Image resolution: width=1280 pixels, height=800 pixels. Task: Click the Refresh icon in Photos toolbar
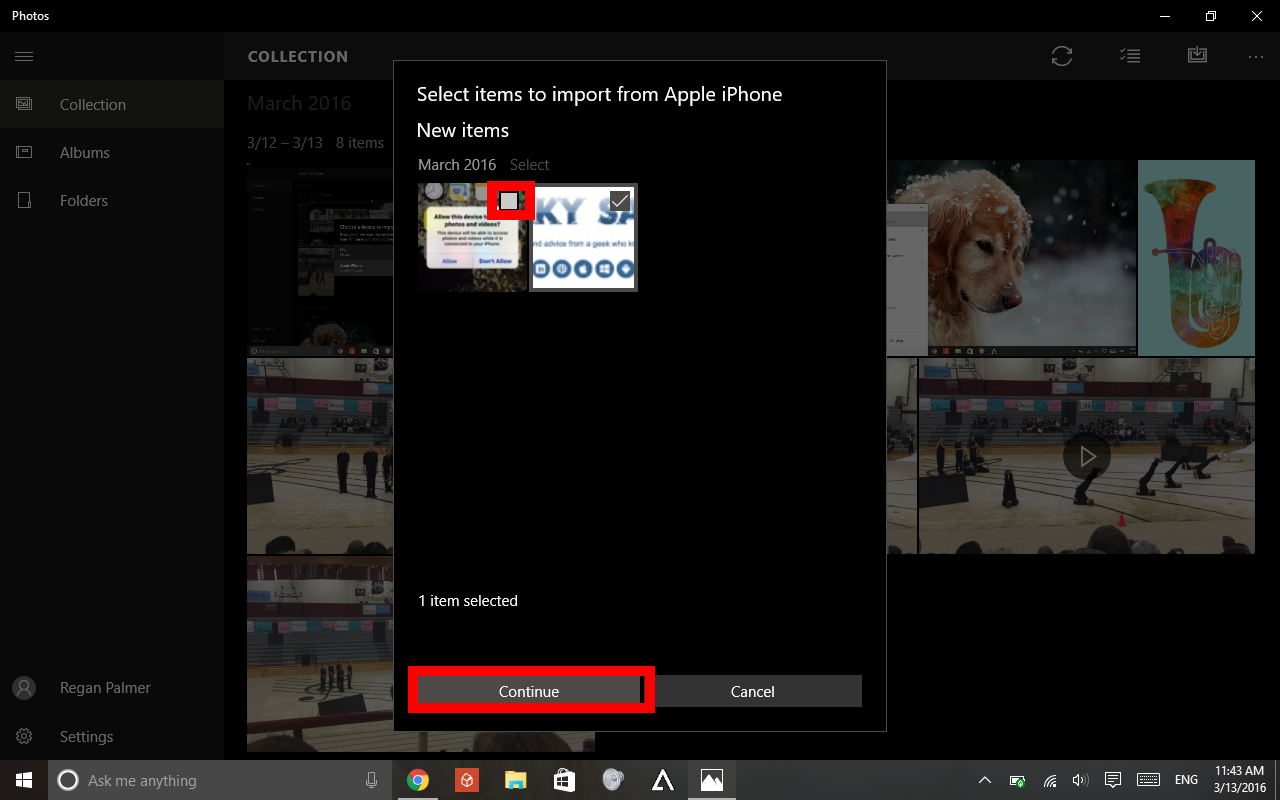pyautogui.click(x=1062, y=56)
